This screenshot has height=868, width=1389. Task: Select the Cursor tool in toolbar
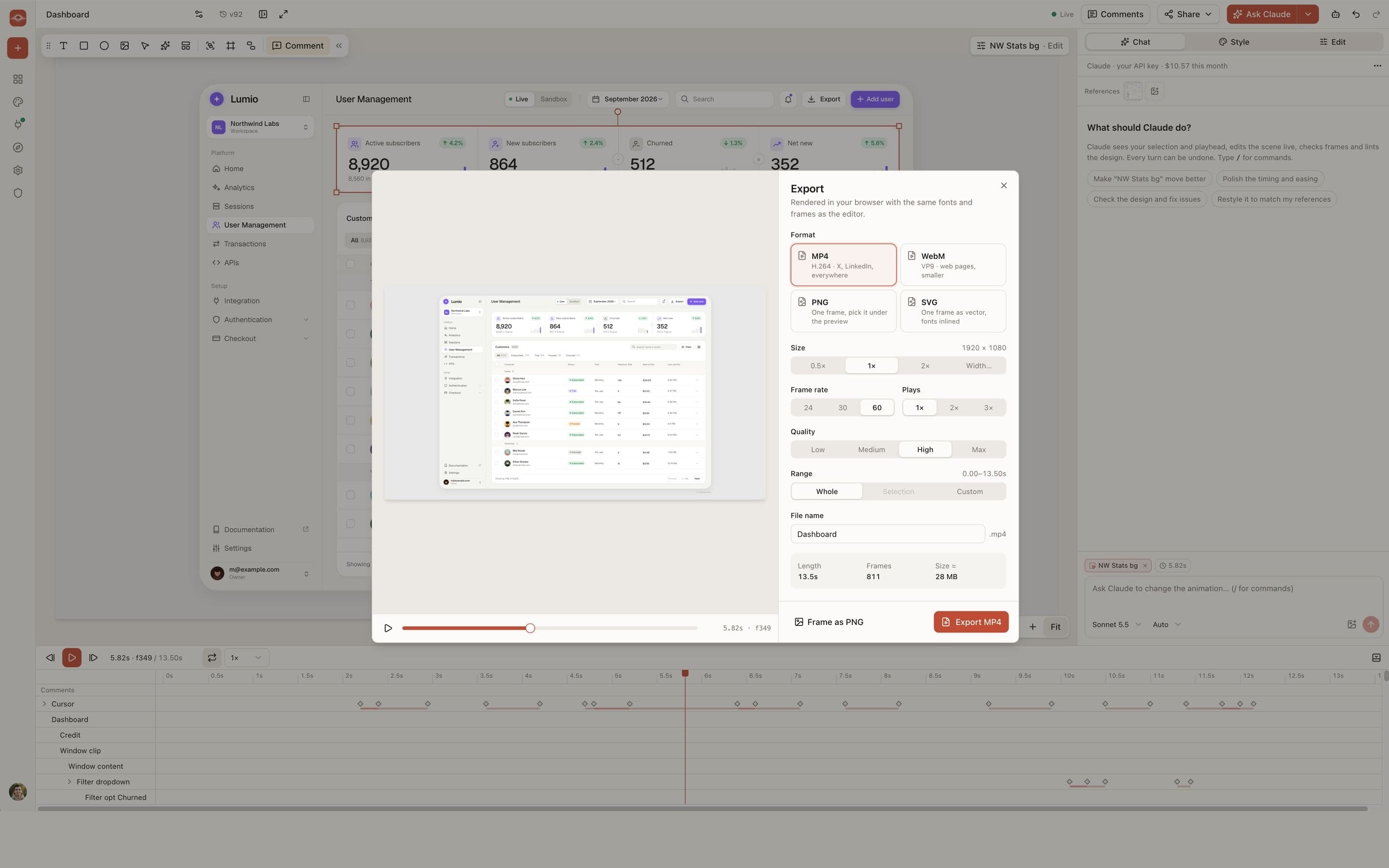click(x=145, y=46)
